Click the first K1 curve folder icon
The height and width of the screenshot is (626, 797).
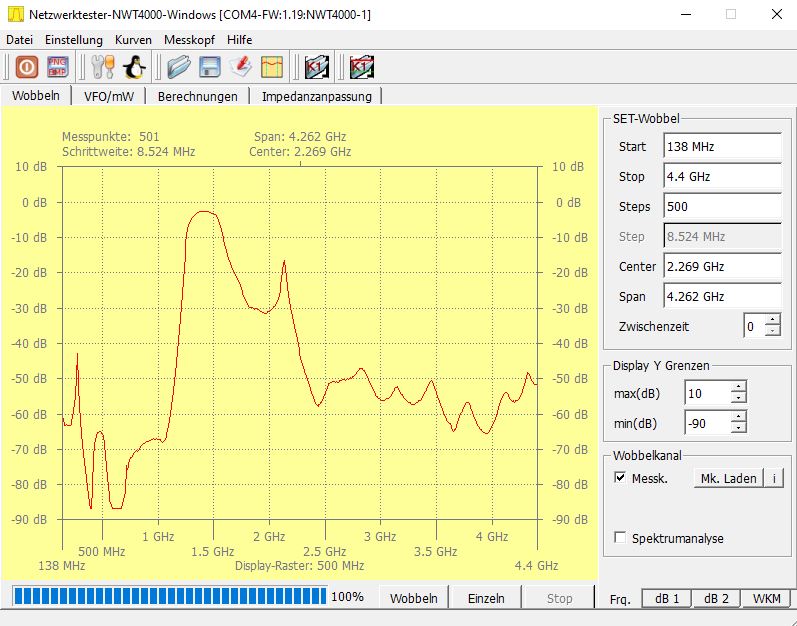pyautogui.click(x=317, y=67)
